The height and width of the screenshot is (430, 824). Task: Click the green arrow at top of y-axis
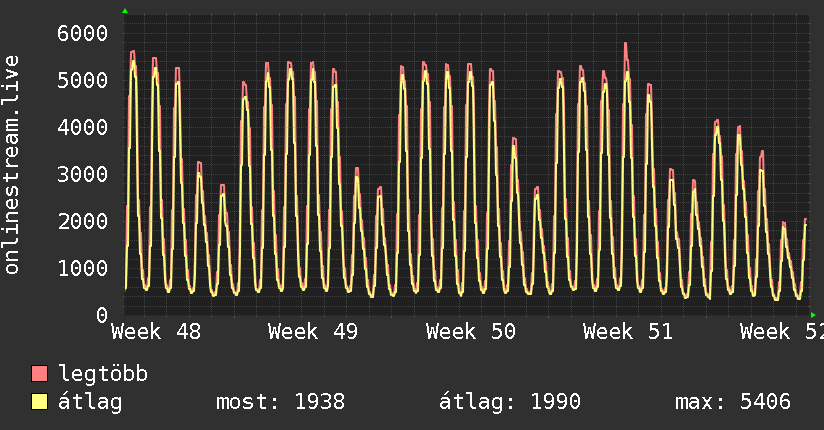click(125, 11)
